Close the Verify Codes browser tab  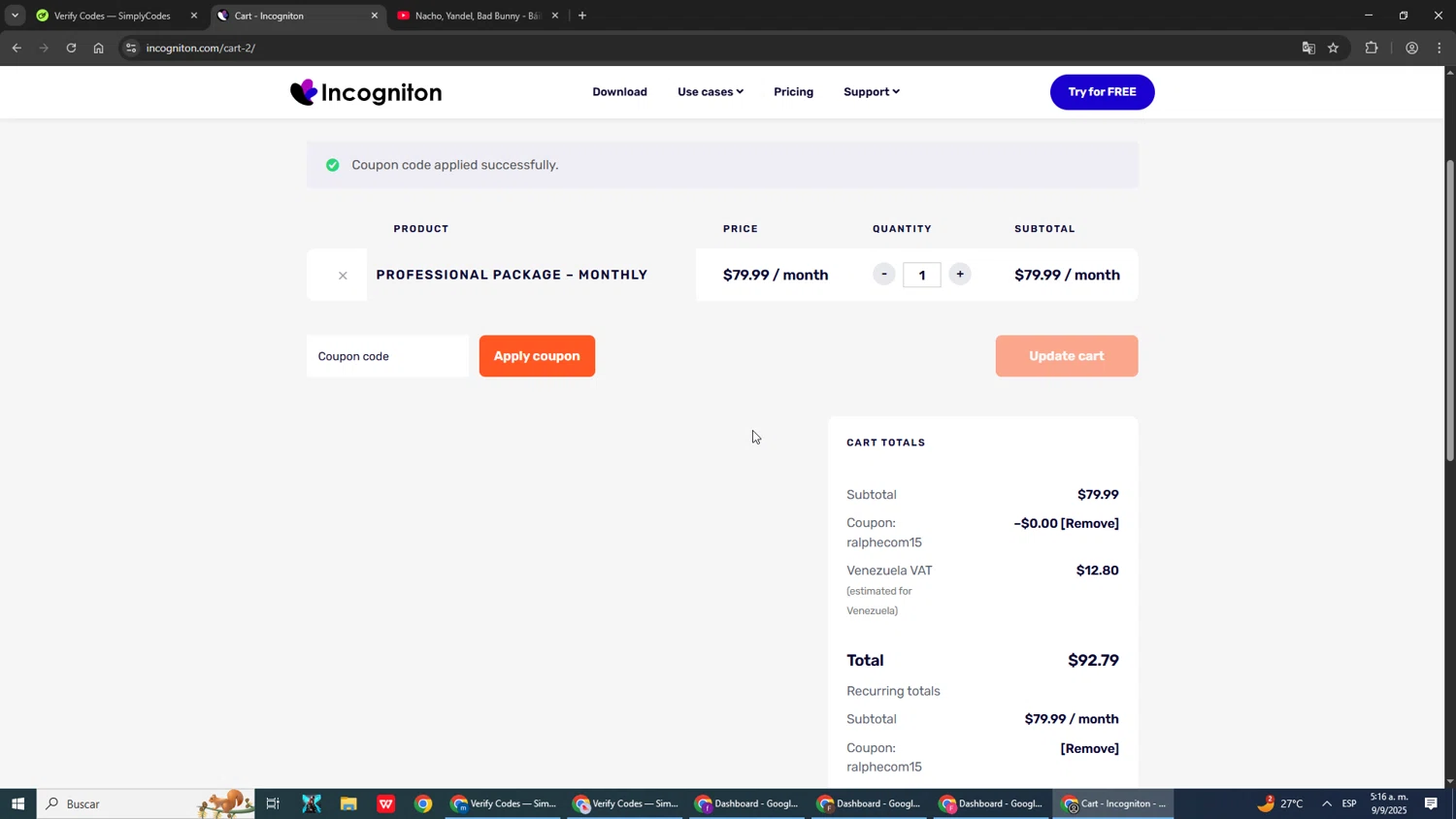pos(193,16)
